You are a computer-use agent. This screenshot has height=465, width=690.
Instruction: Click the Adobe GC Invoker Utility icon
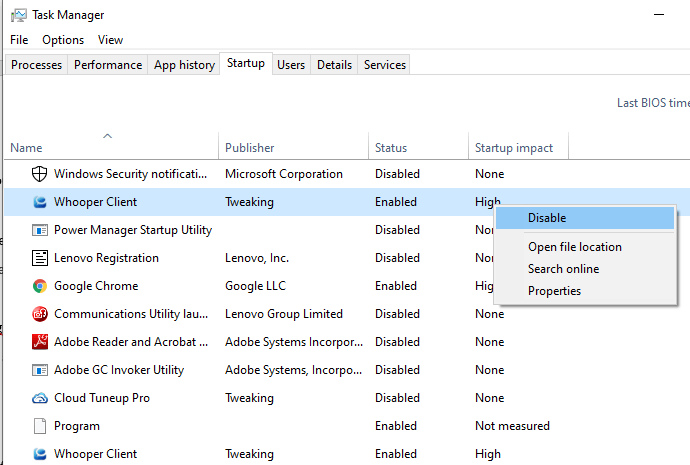point(40,370)
